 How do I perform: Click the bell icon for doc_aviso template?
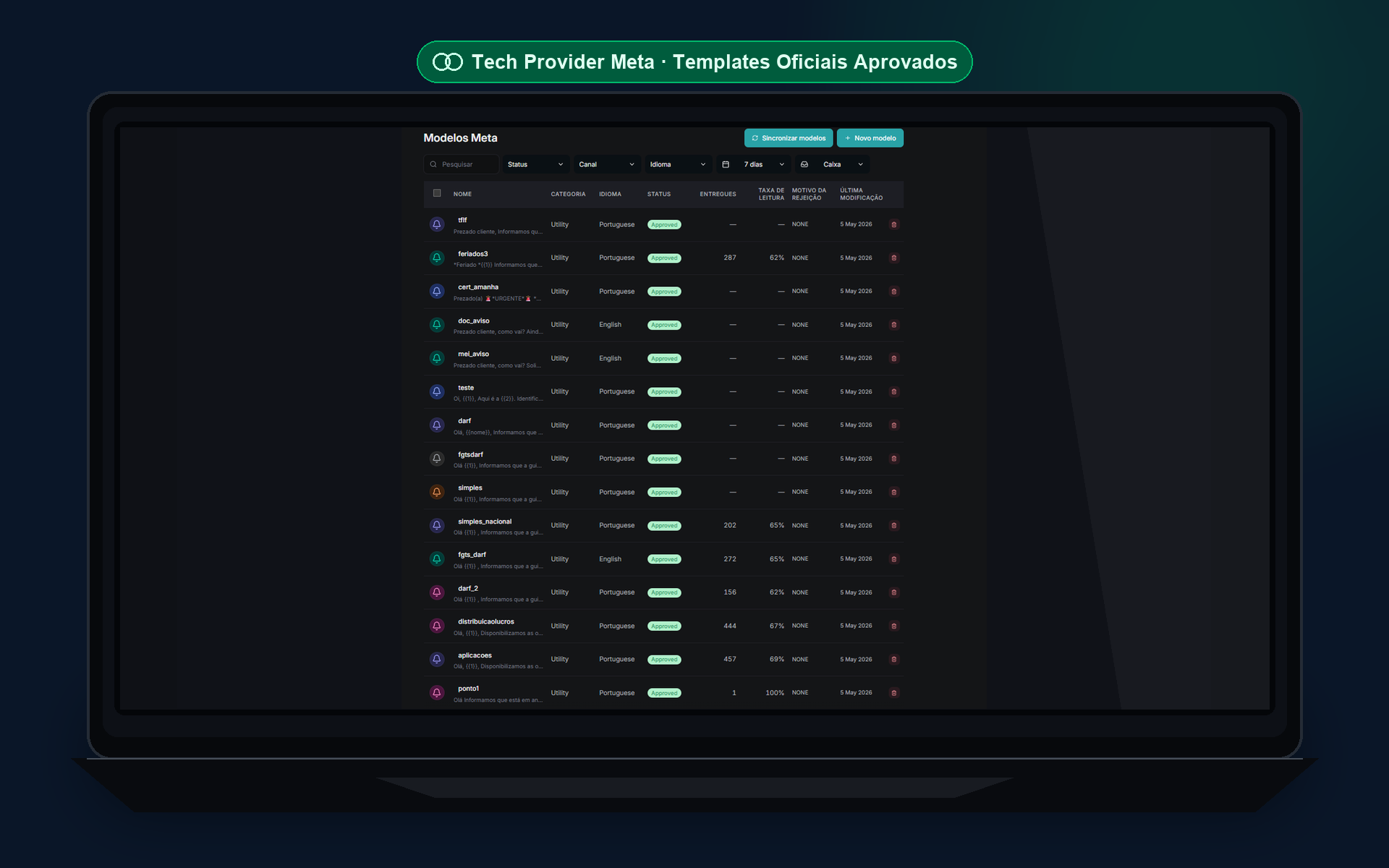tap(437, 325)
